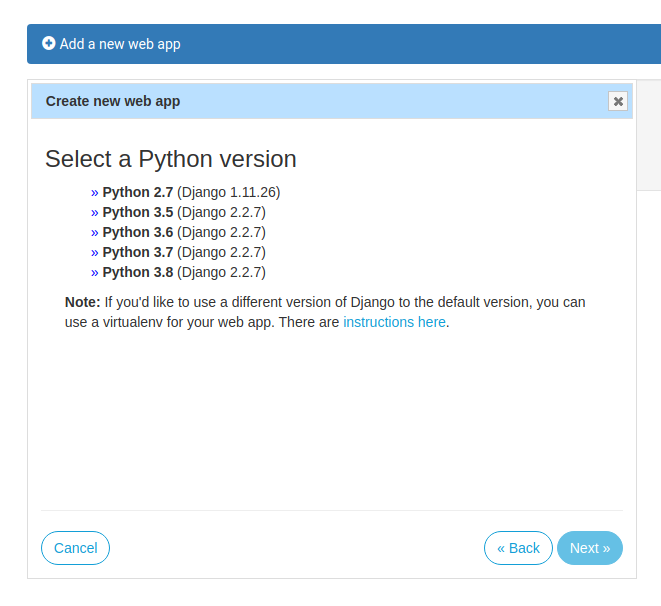The width and height of the screenshot is (661, 606).
Task: Choose Python 3.5 option
Action: [178, 212]
